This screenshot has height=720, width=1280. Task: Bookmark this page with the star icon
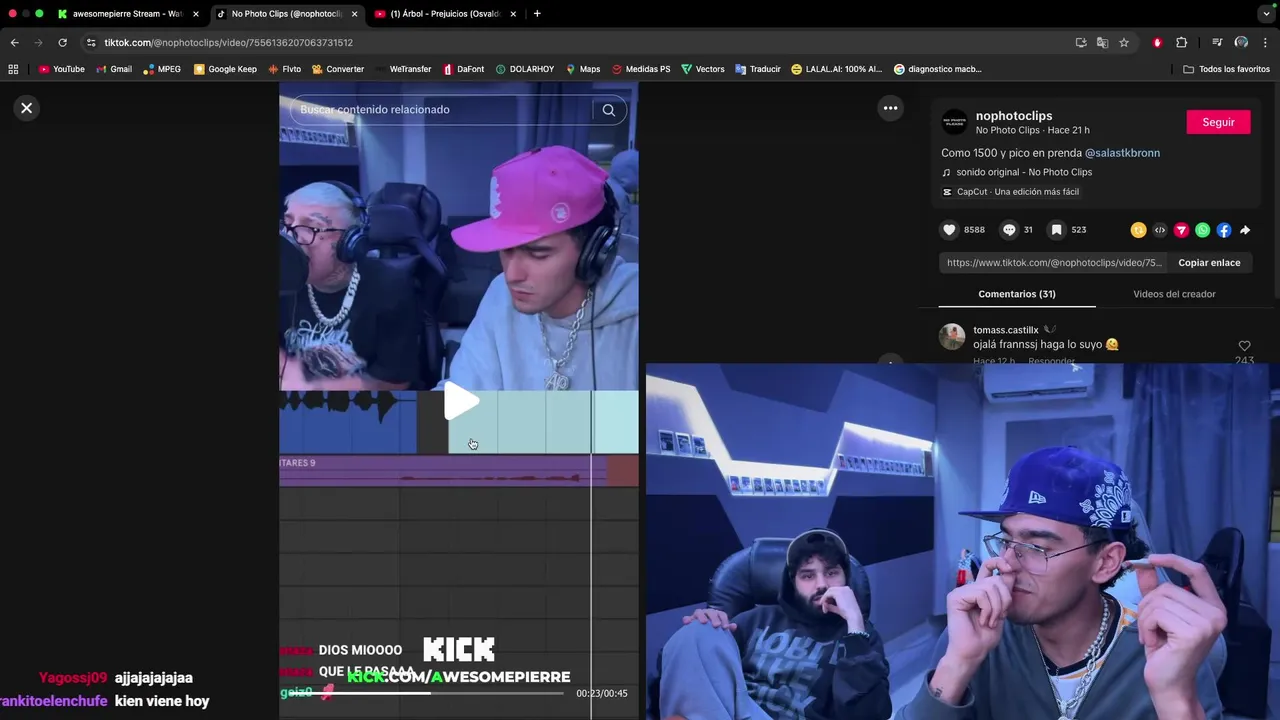click(1124, 43)
